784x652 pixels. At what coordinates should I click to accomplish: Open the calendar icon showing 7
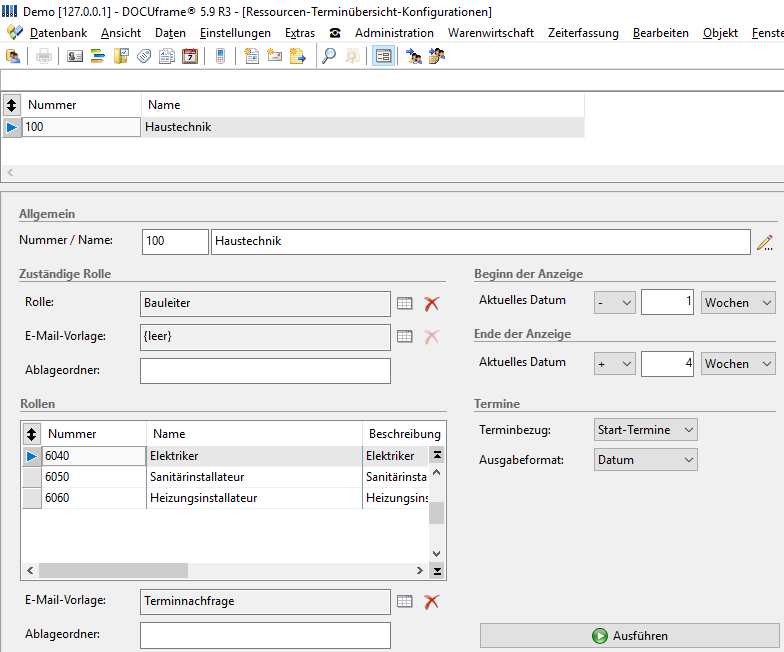point(190,56)
